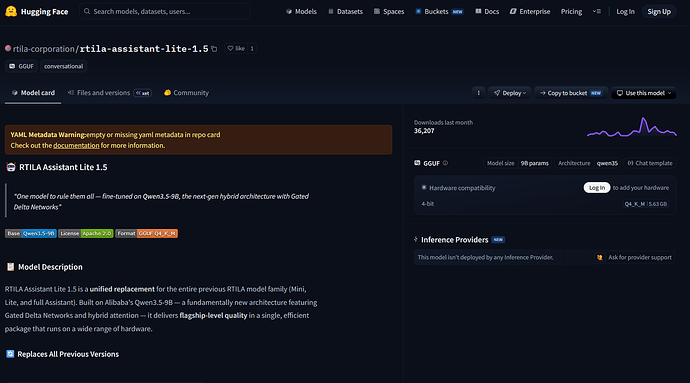Screen dimensions: 690x383
Task: Open the Enterprise page
Action: 530,11
